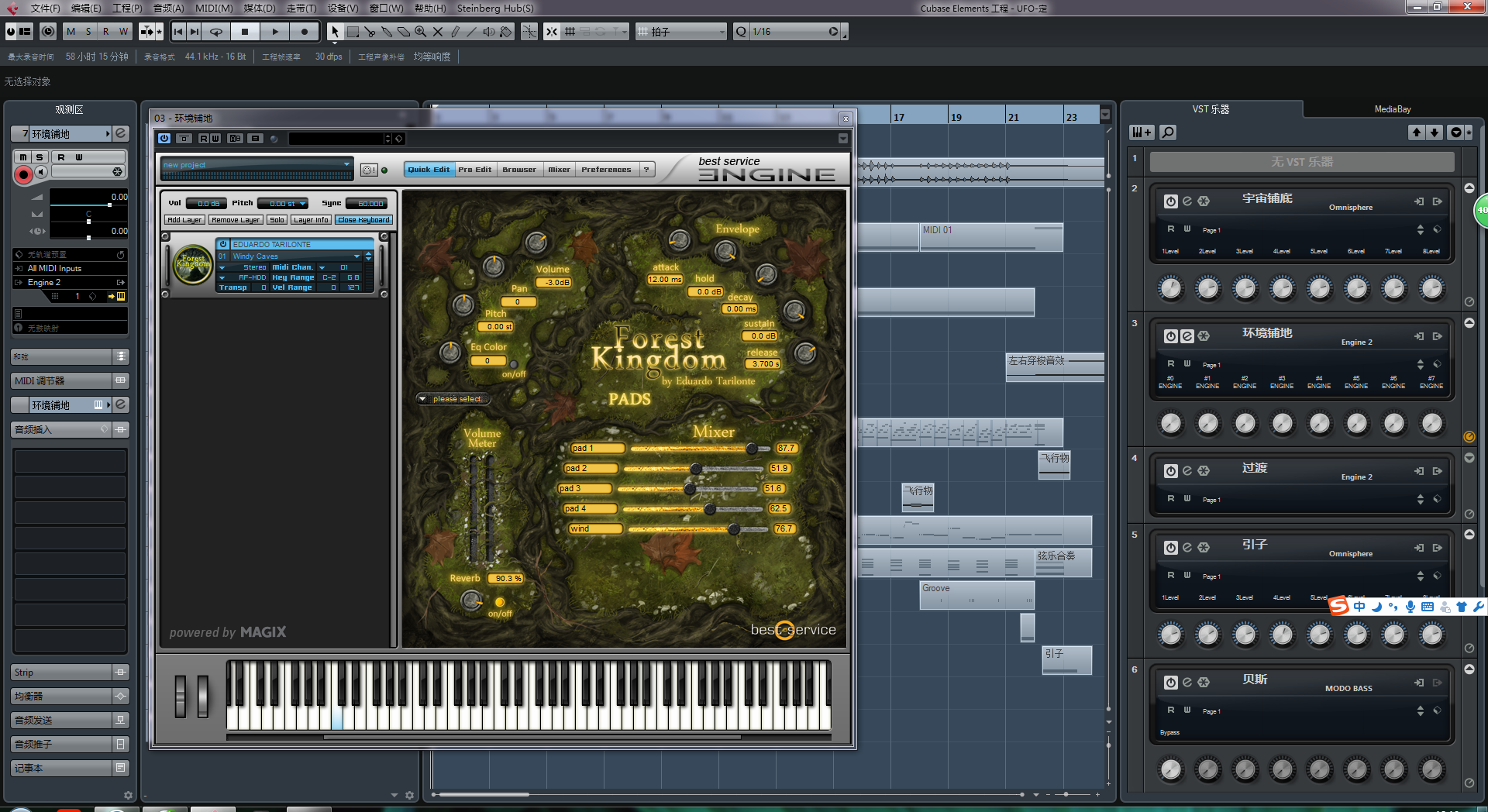Image resolution: width=1488 pixels, height=812 pixels.
Task: Open the Steinberg Hub(S) menu
Action: 495,8
